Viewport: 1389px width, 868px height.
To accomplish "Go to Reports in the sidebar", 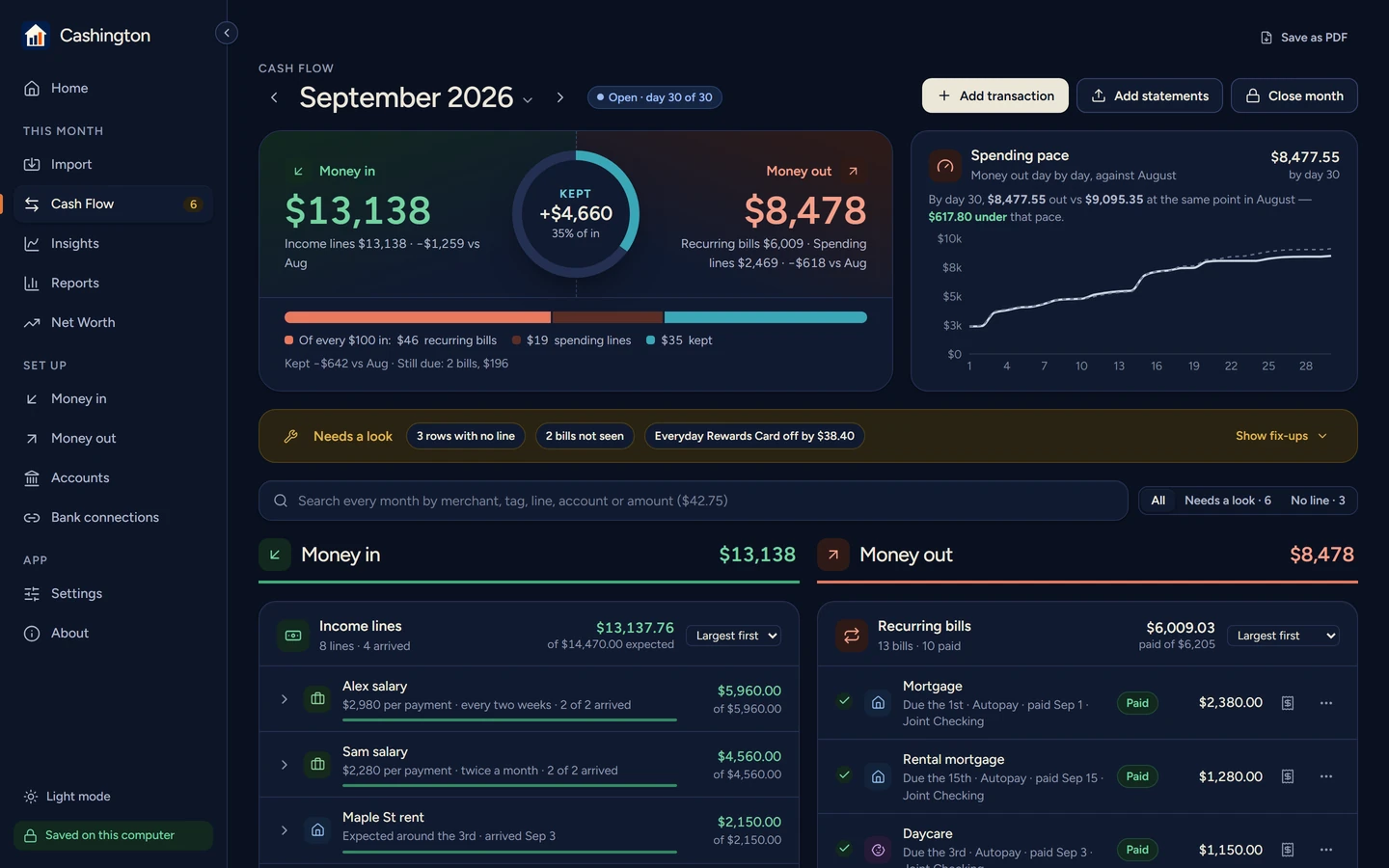I will click(113, 284).
